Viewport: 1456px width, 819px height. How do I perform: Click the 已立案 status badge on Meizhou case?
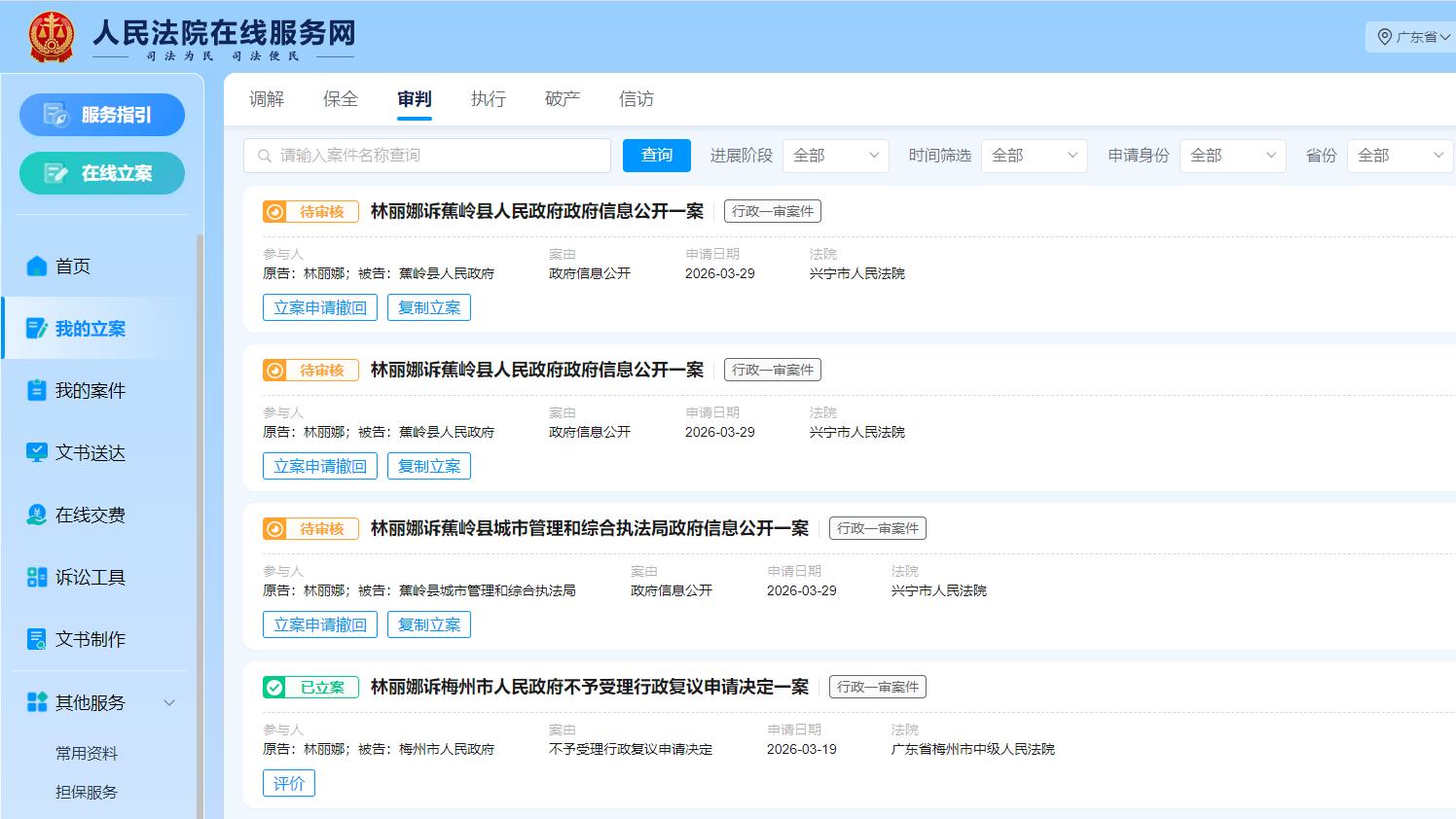[x=309, y=686]
